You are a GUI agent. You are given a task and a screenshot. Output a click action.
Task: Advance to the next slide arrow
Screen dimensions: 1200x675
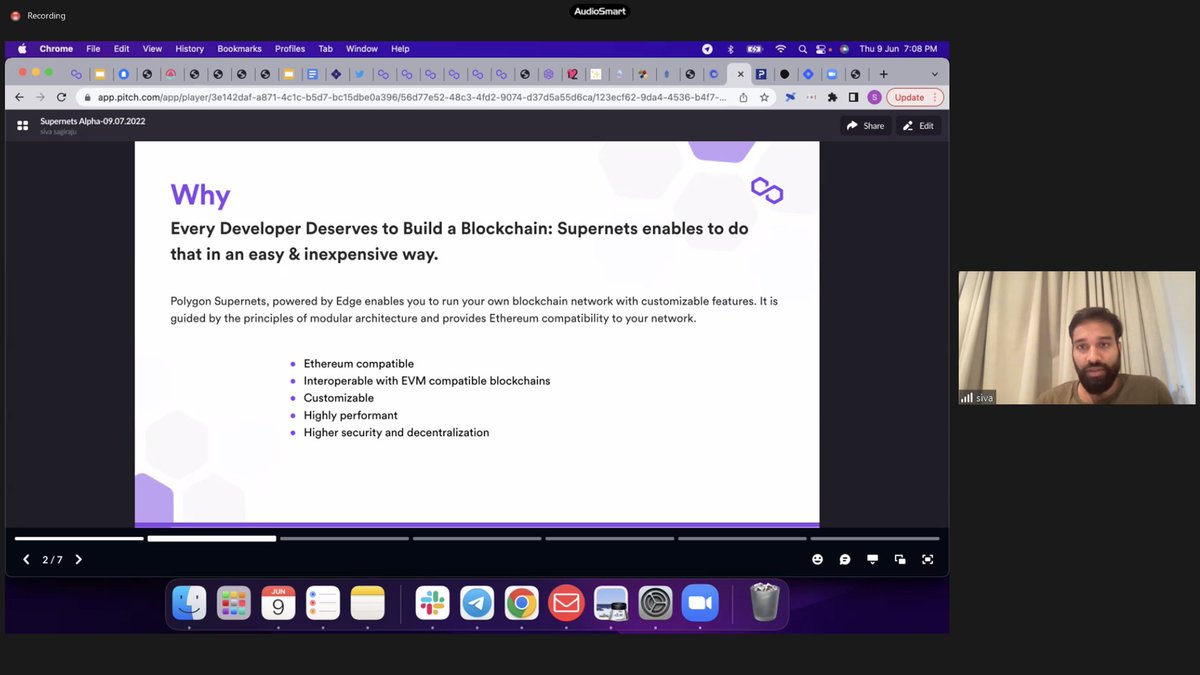(x=79, y=560)
